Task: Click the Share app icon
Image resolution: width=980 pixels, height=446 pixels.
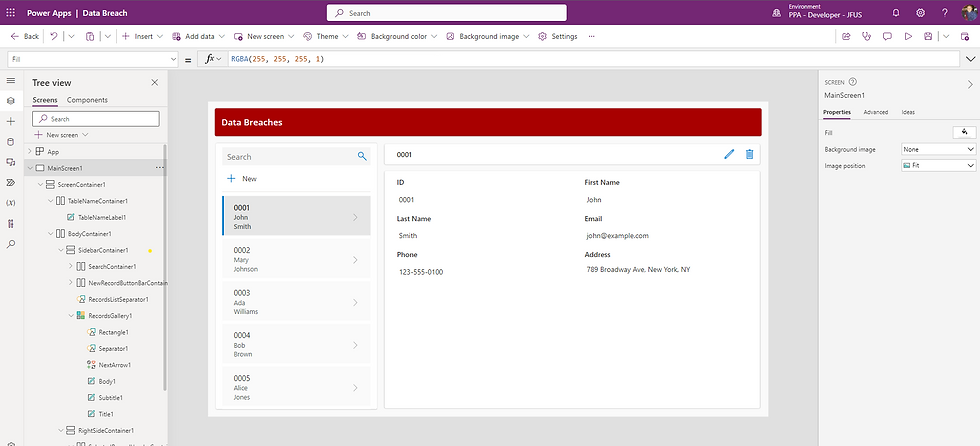Action: click(x=846, y=36)
